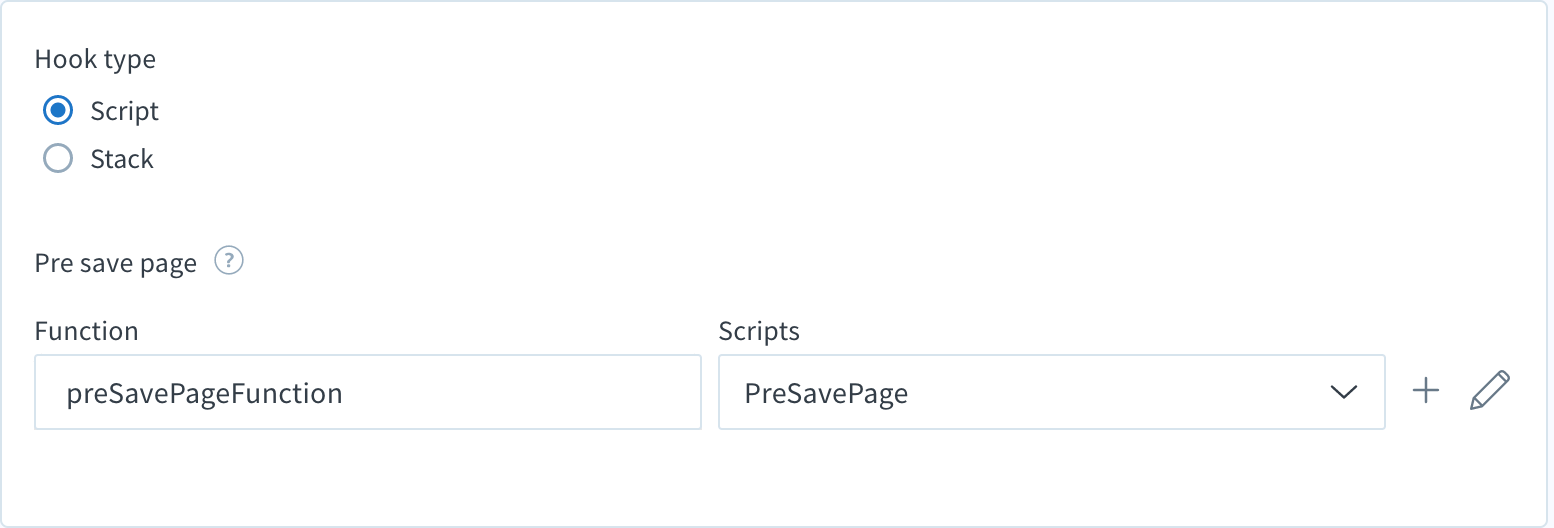Viewport: 1554px width, 528px height.
Task: Open the Scripts combo box
Action: coord(1052,392)
